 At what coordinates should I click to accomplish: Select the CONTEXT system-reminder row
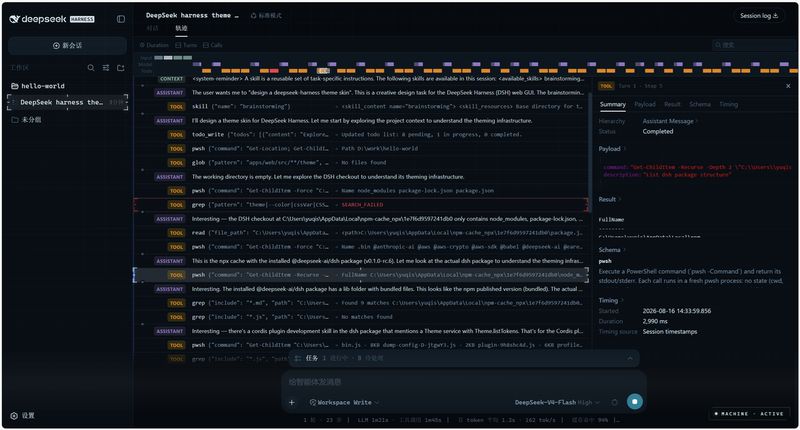pyautogui.click(x=361, y=79)
